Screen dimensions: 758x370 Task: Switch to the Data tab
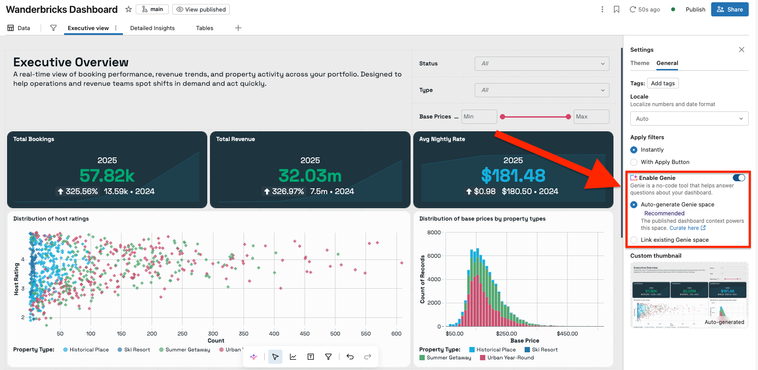(18, 28)
